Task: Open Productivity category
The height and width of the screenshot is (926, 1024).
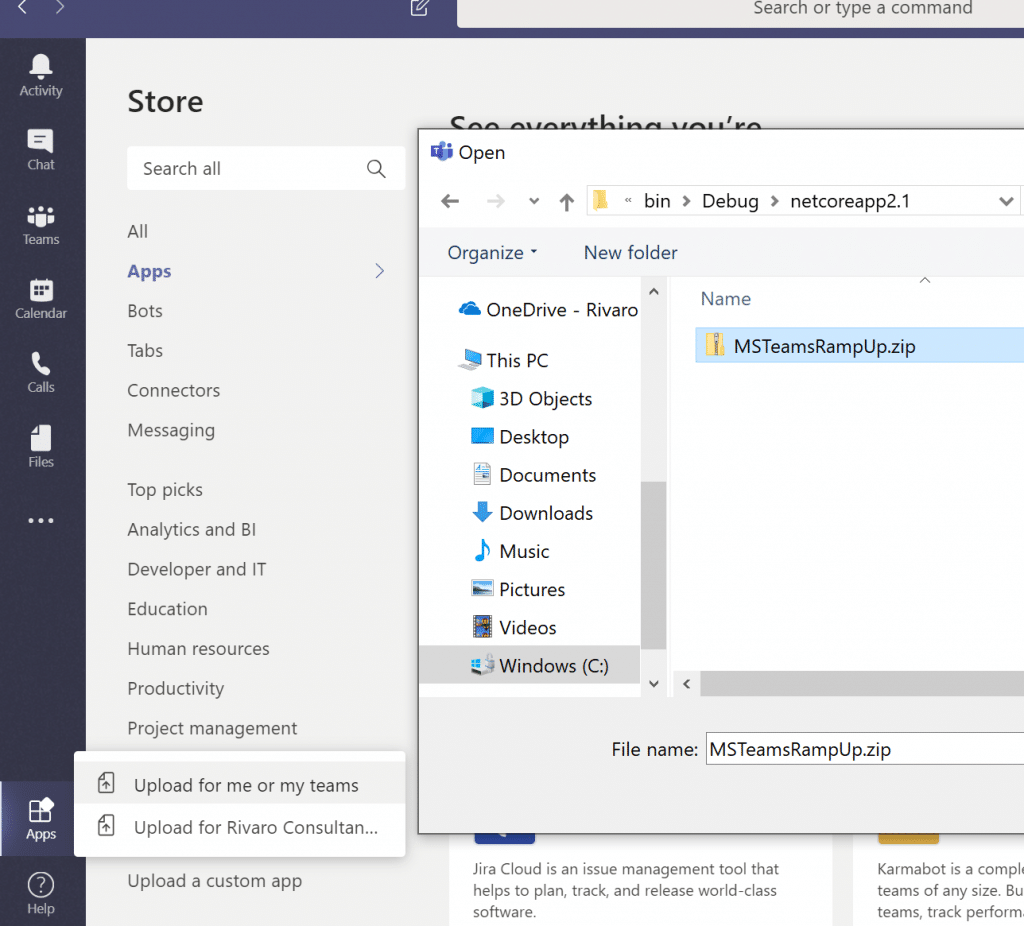Action: click(x=175, y=688)
